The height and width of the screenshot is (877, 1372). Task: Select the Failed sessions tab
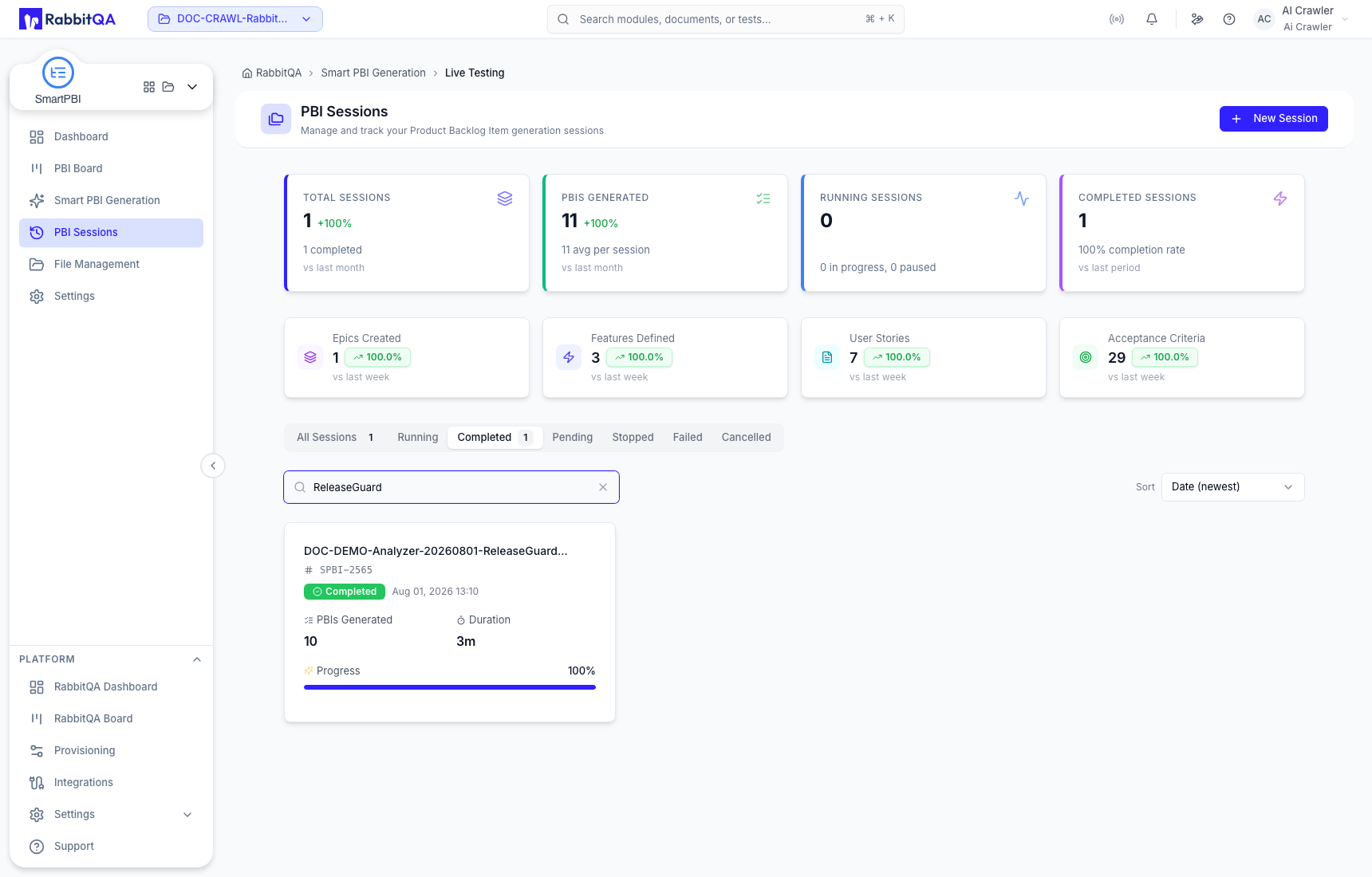(x=688, y=438)
